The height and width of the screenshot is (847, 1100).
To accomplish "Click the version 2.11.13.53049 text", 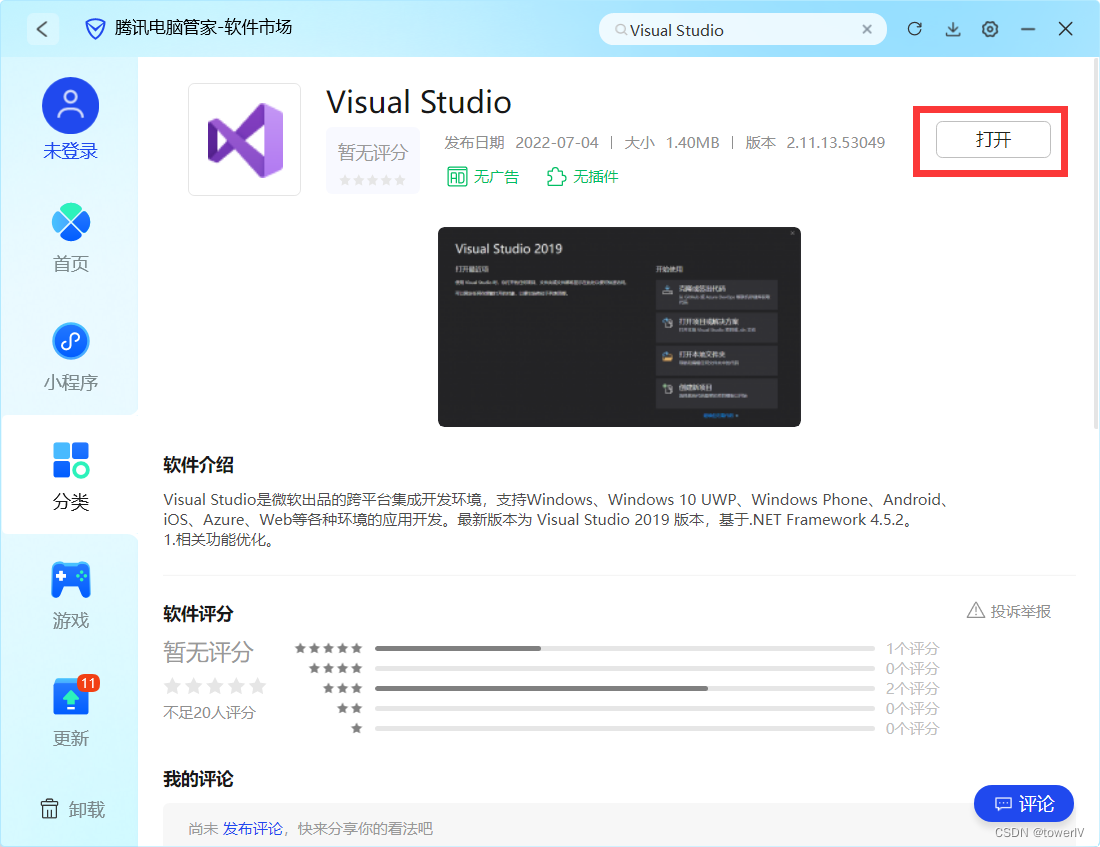I will point(836,142).
